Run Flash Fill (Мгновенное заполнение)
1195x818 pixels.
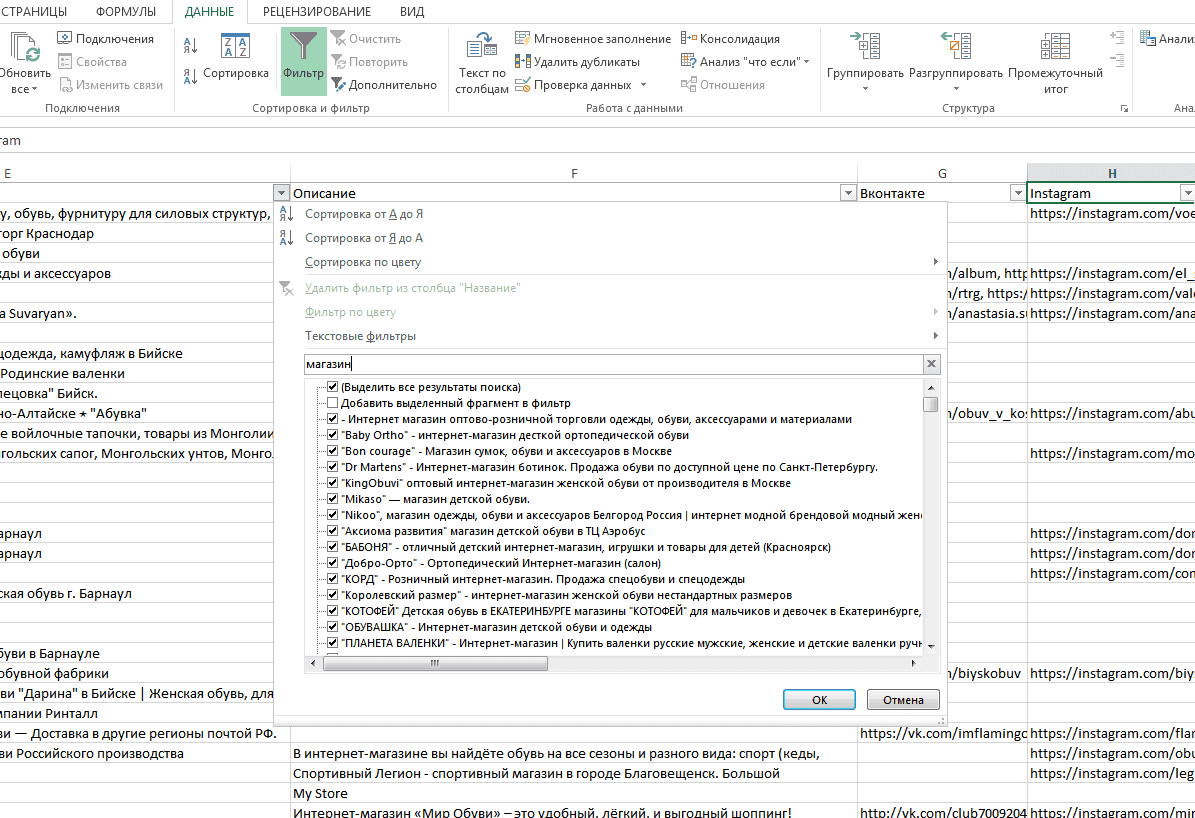coord(593,39)
